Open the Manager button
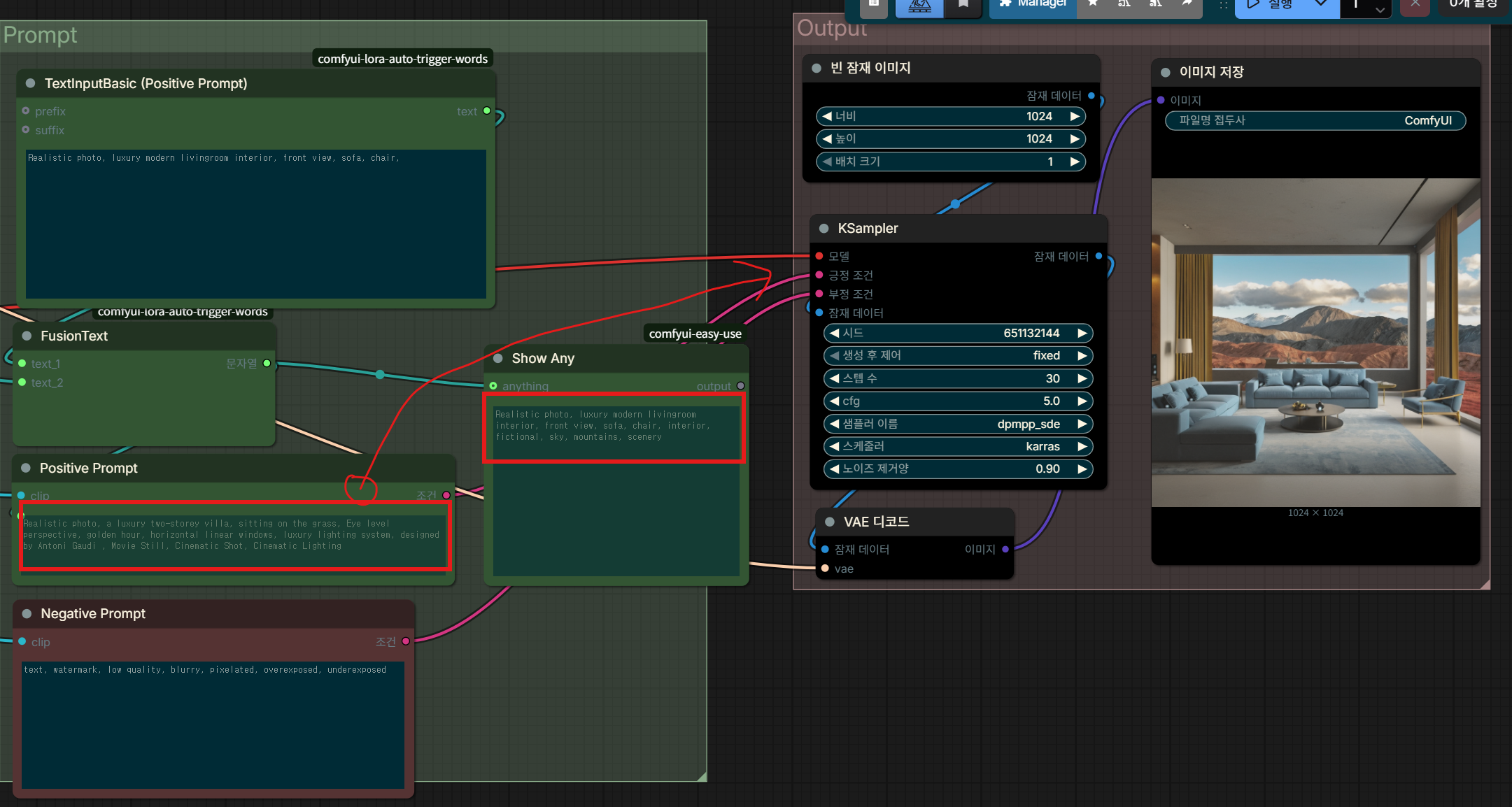Screen dimensions: 1512x807 (x=1033, y=6)
